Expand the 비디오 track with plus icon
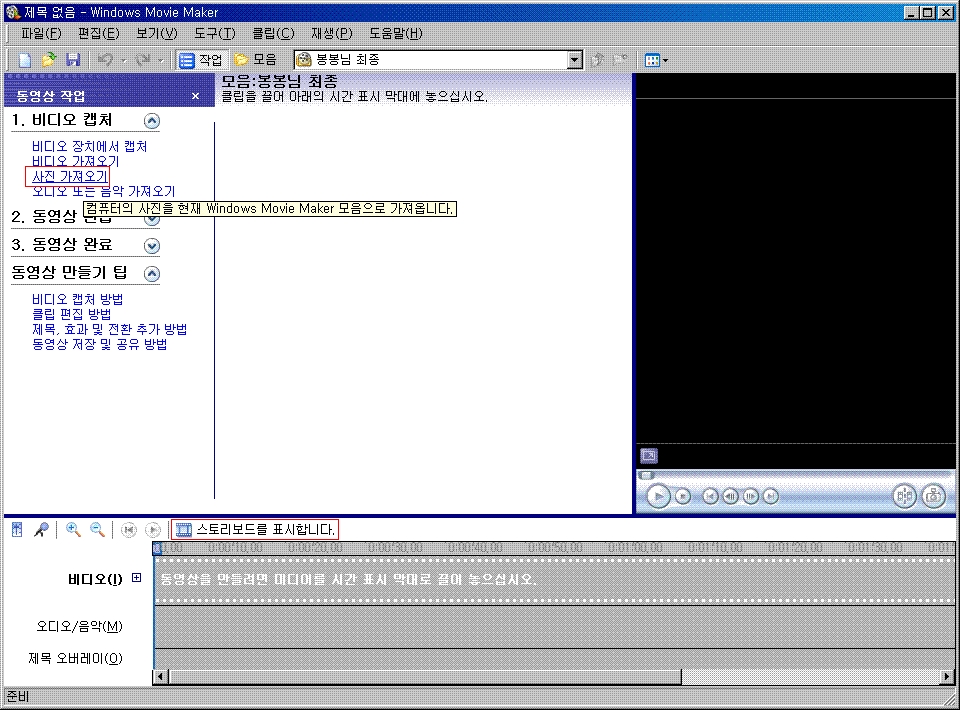 [137, 578]
